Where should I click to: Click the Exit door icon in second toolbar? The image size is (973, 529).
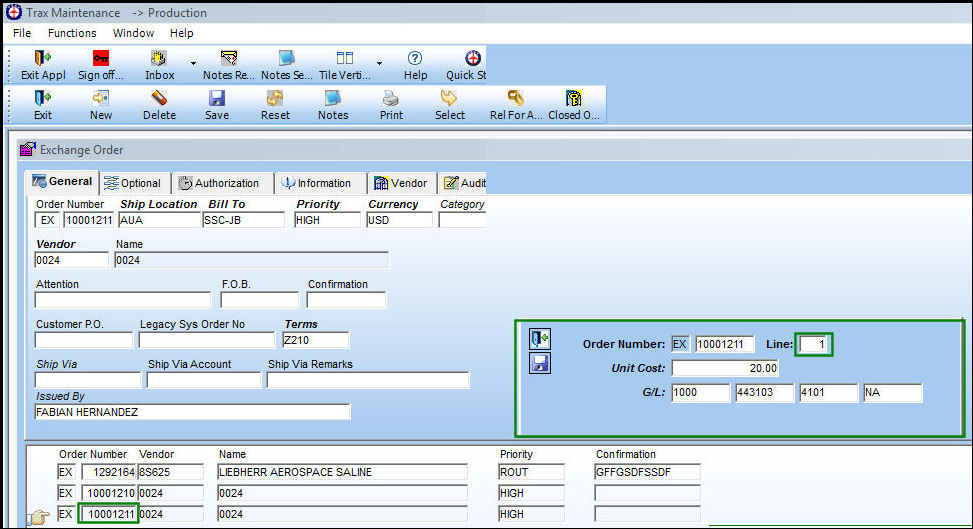pyautogui.click(x=42, y=98)
